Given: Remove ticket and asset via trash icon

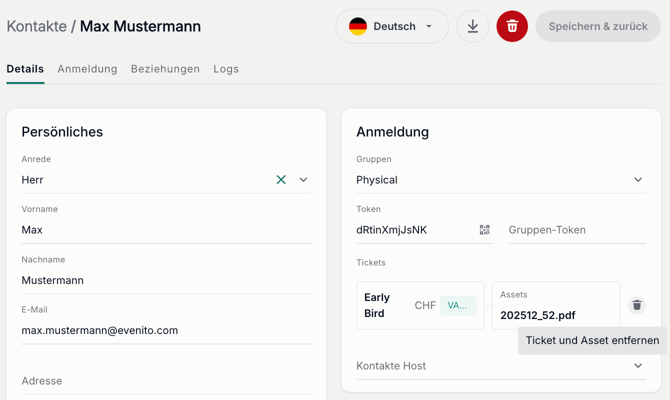Looking at the screenshot, I should (x=637, y=305).
